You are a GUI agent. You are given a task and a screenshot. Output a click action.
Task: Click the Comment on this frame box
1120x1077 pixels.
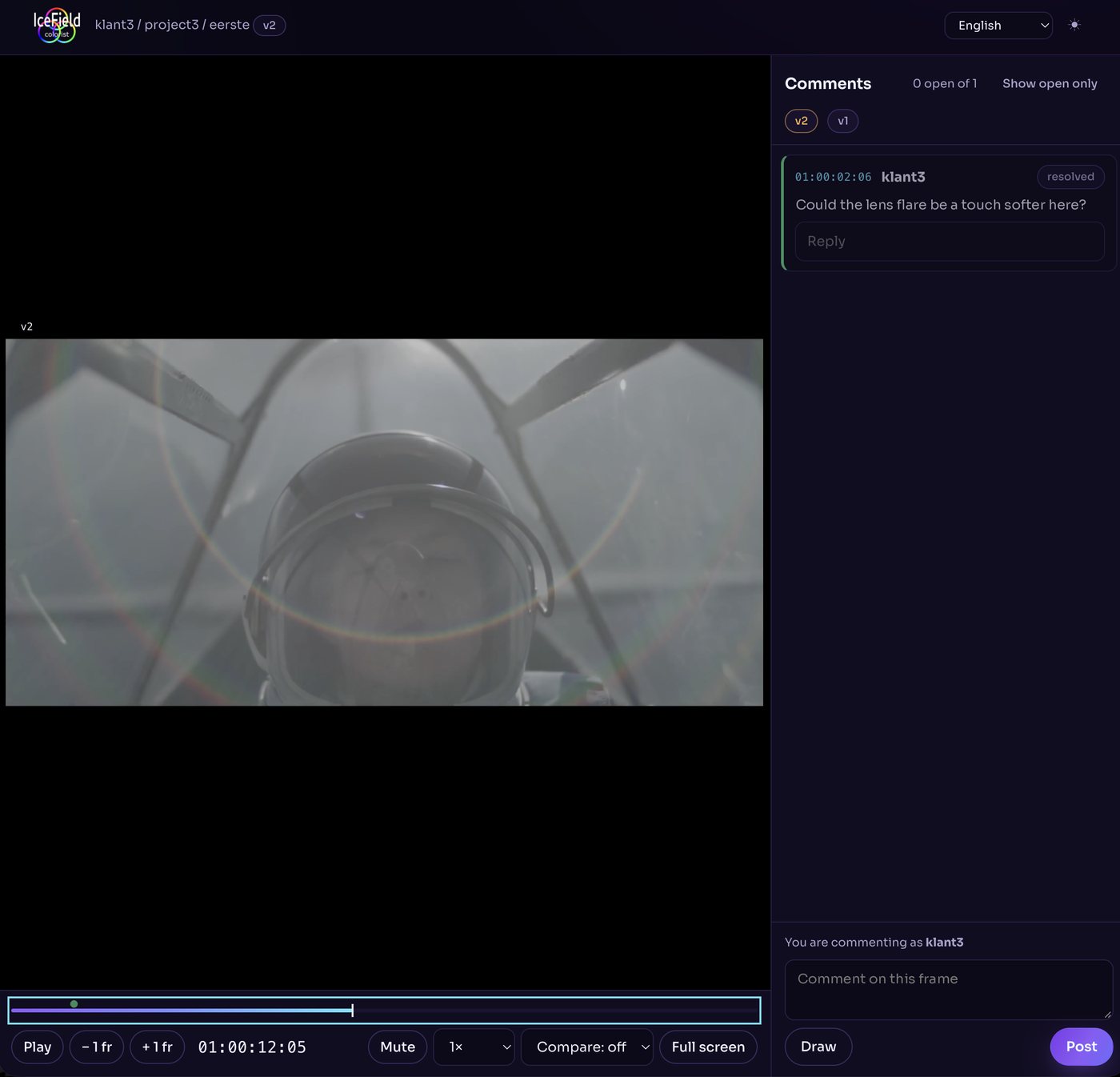(949, 990)
